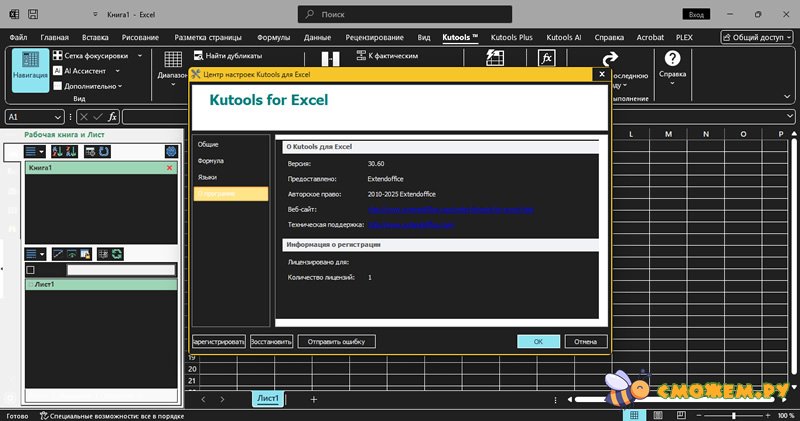Open Kutools Справка help icon
This screenshot has height=421, width=800.
673,60
